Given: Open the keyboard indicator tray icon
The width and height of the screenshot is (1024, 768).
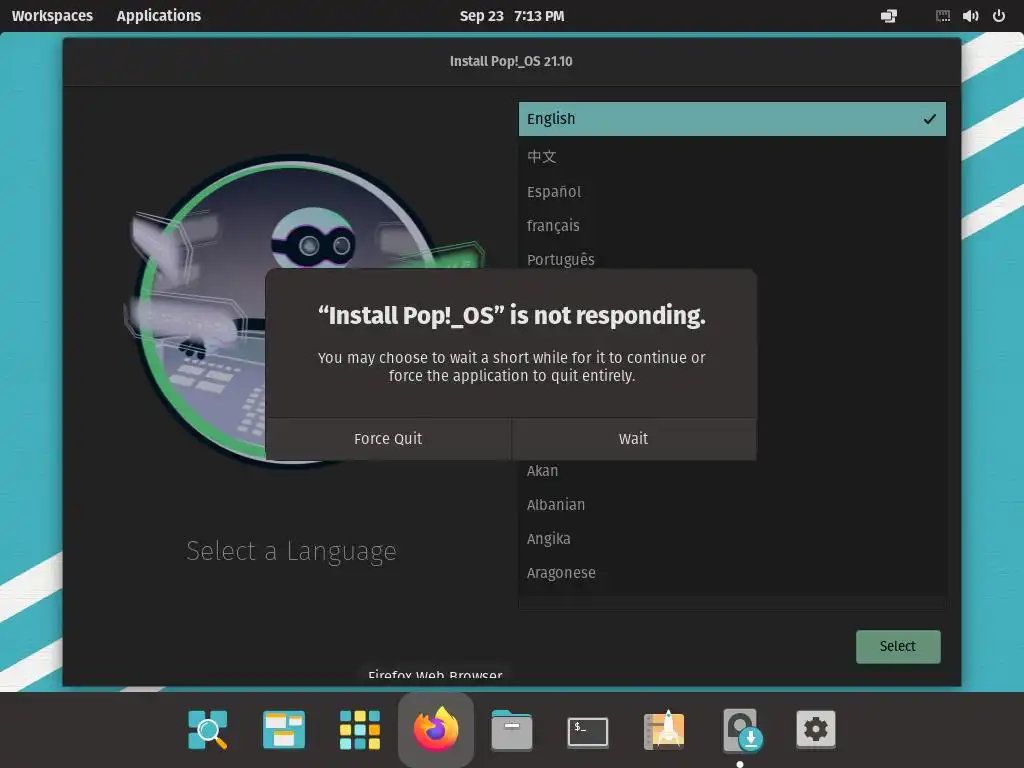Looking at the screenshot, I should coord(943,16).
